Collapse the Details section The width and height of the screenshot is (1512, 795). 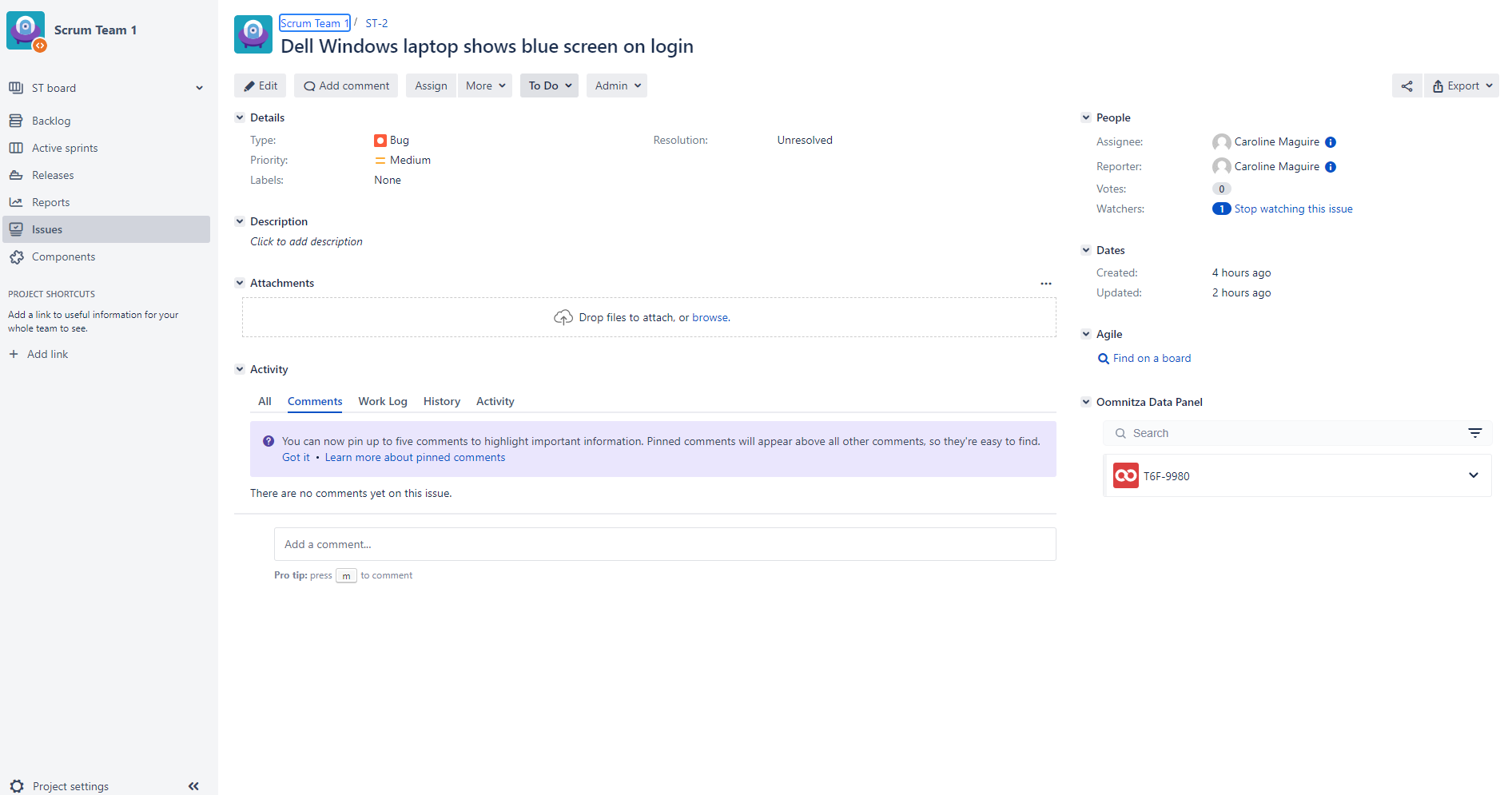click(240, 117)
